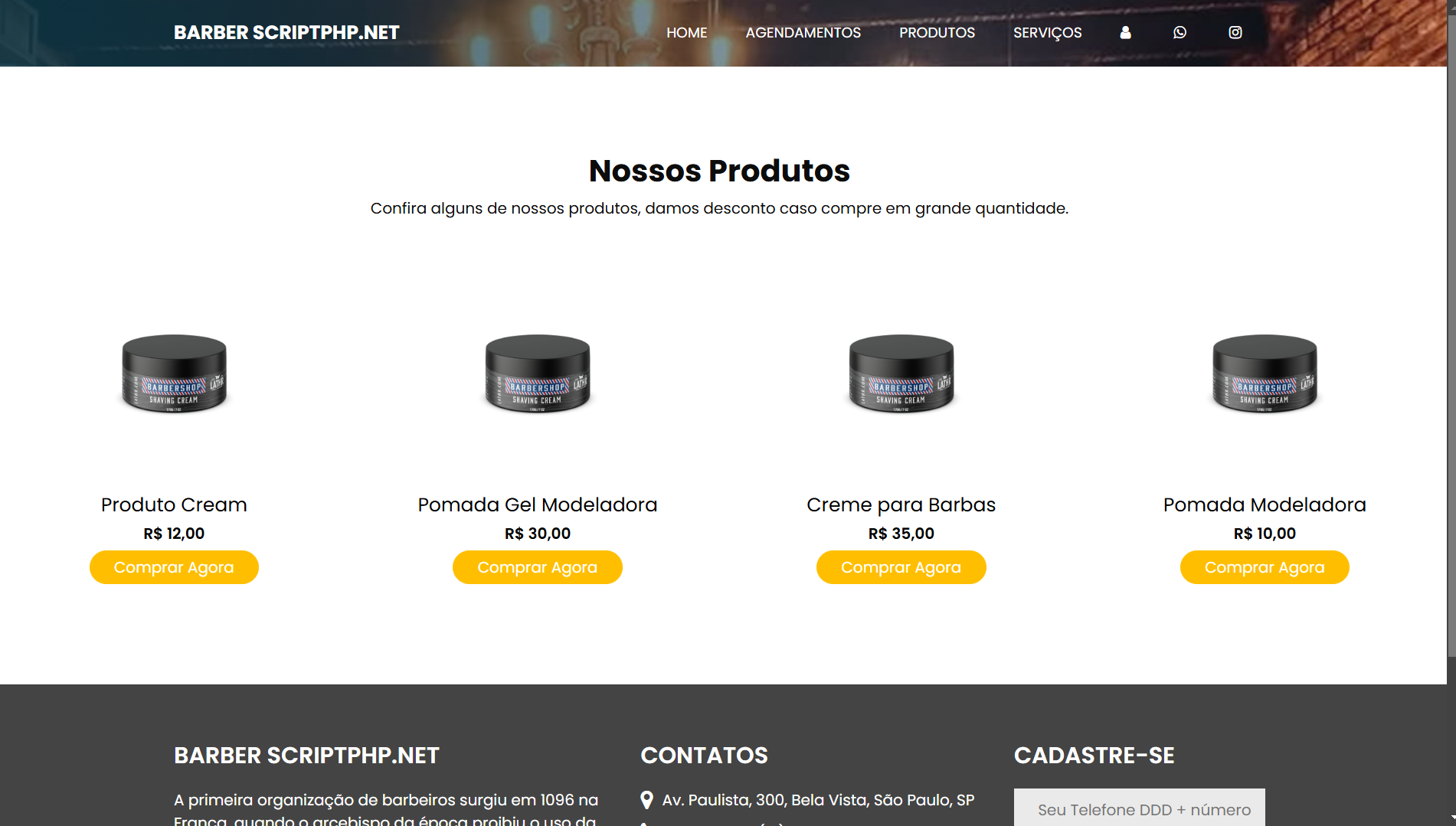Open the Pomada Gel Modeladora product image
The image size is (1456, 826).
(x=538, y=374)
